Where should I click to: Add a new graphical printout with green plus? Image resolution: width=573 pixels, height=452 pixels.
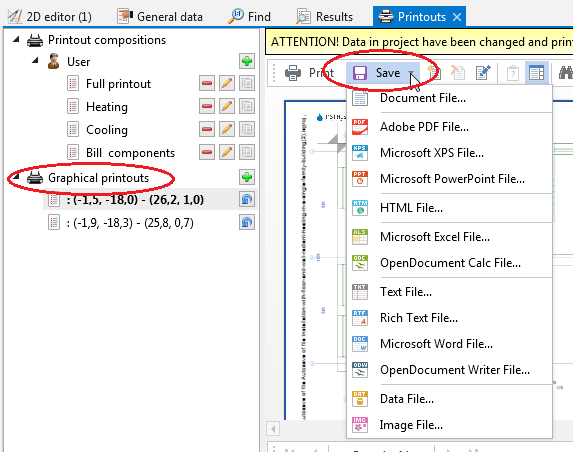[247, 177]
